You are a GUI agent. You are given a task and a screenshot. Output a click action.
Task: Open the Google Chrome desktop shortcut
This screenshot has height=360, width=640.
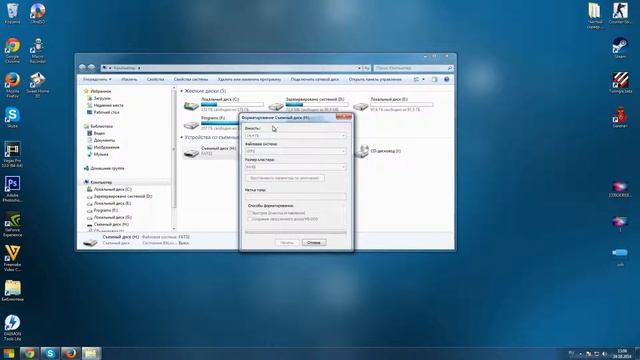12,50
